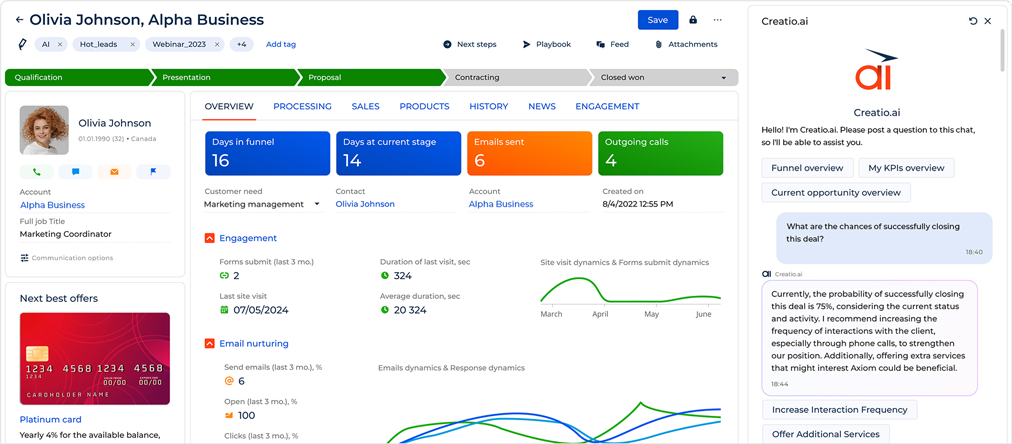Click the back arrow beside Olivia Johnson title
This screenshot has width=1012, height=444.
tap(19, 20)
